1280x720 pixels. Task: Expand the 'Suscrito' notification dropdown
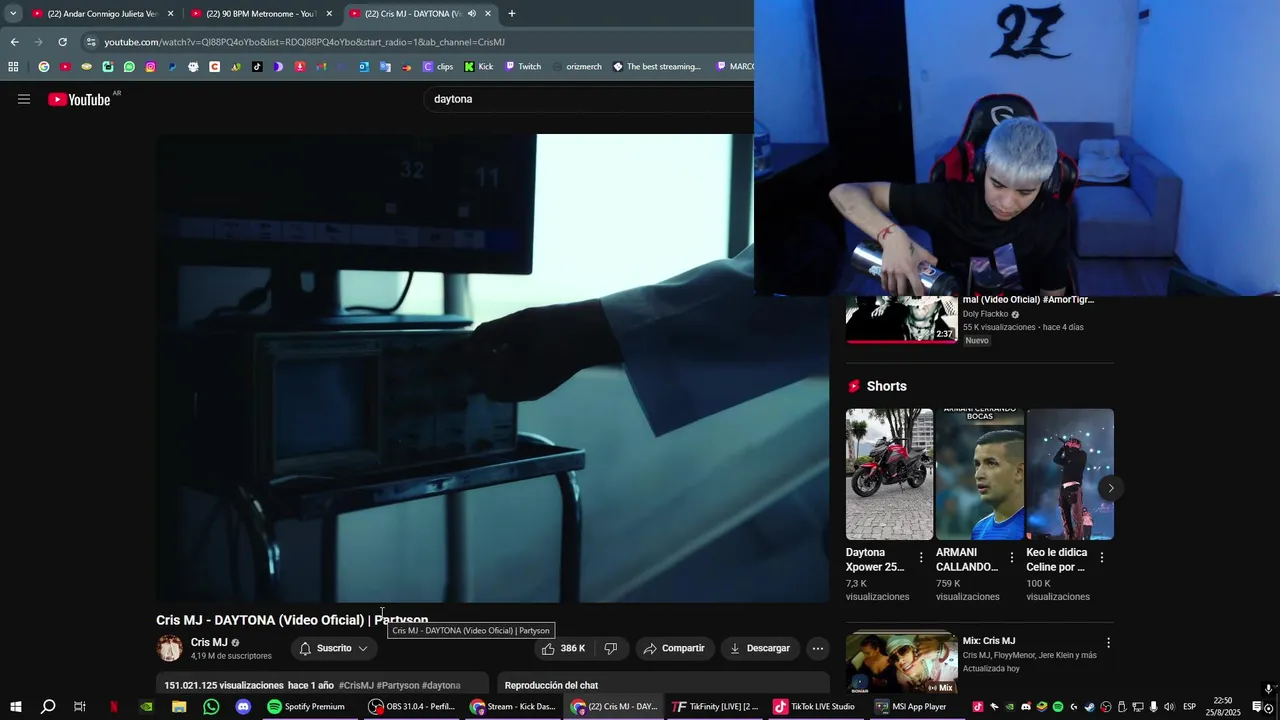pyautogui.click(x=334, y=648)
